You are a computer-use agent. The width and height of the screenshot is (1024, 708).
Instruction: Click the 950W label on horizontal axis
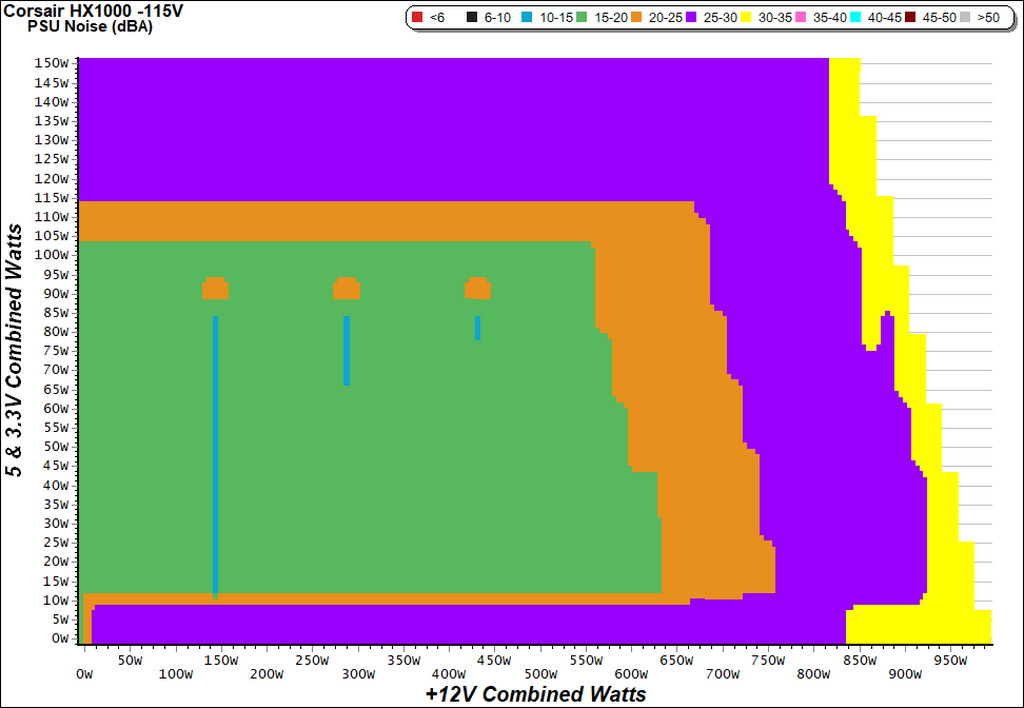pyautogui.click(x=950, y=660)
